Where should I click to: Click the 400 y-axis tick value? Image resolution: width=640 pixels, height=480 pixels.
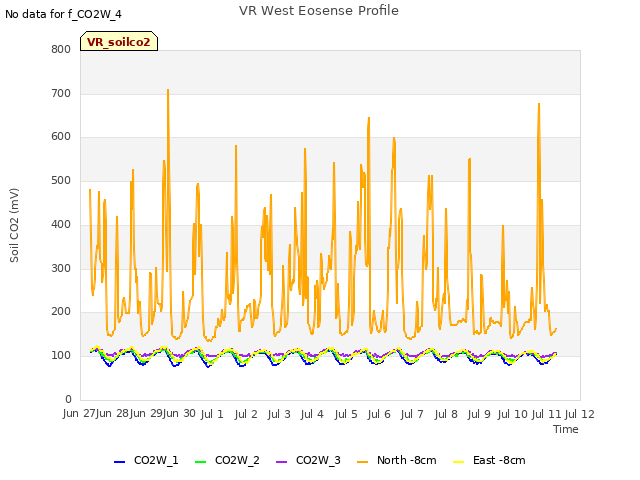[x=61, y=224]
